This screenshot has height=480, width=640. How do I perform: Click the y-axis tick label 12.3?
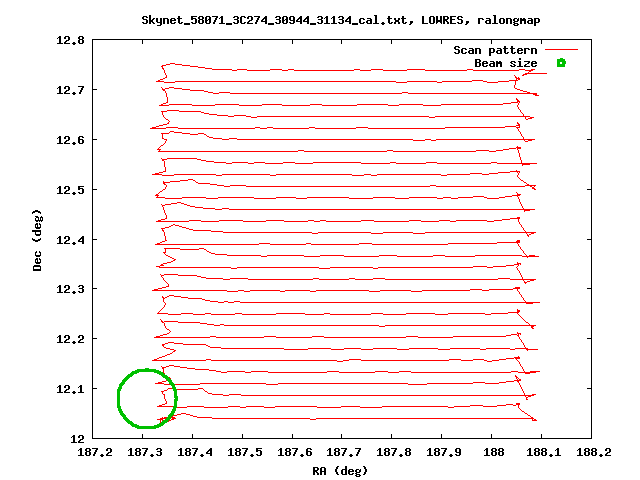click(x=70, y=289)
